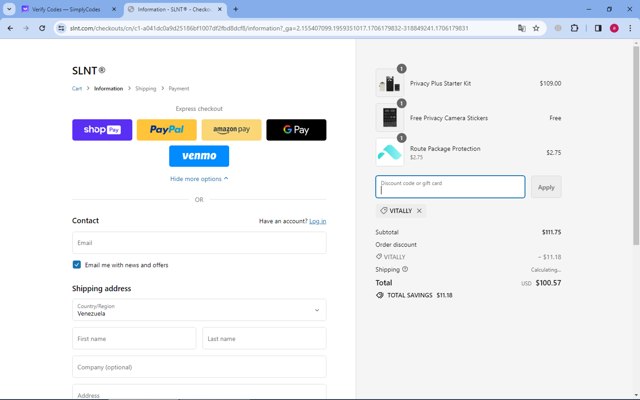Select the Information SLNT checkout tab
Viewport: 640px width, 400px height.
click(x=173, y=9)
